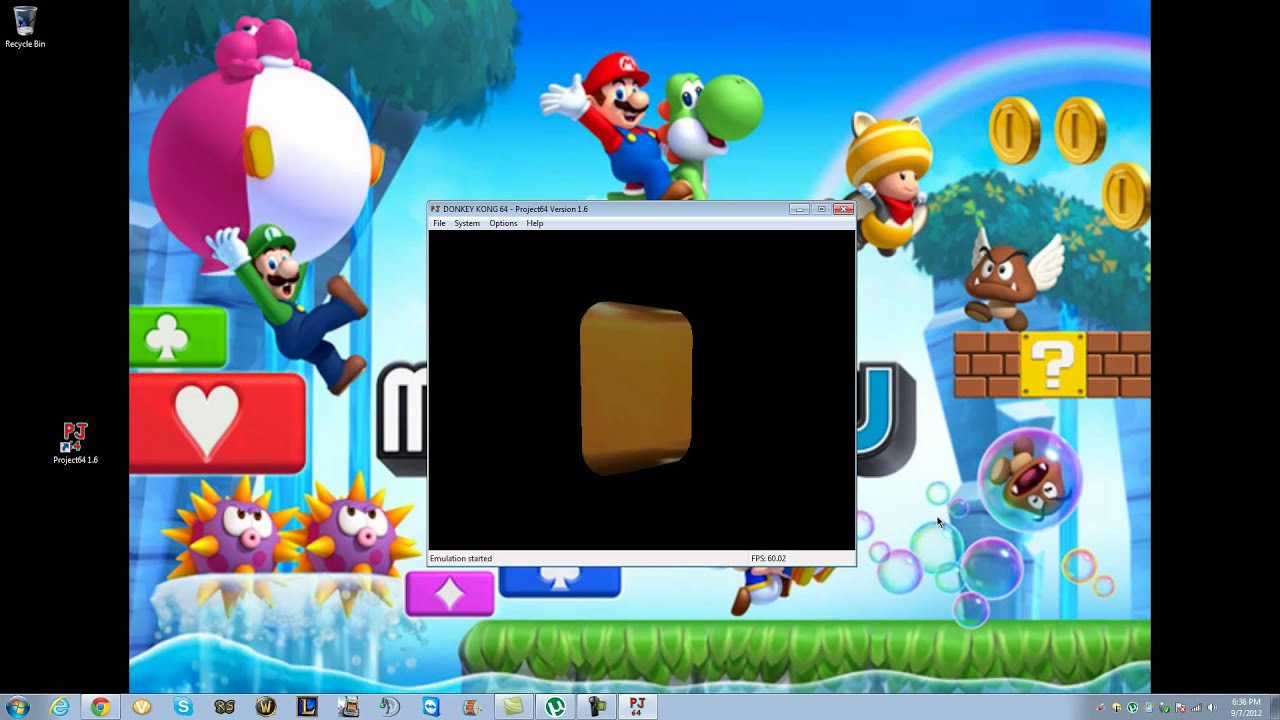Click the PJ icon in Project64 title bar
This screenshot has height=720, width=1280.
[x=435, y=209]
